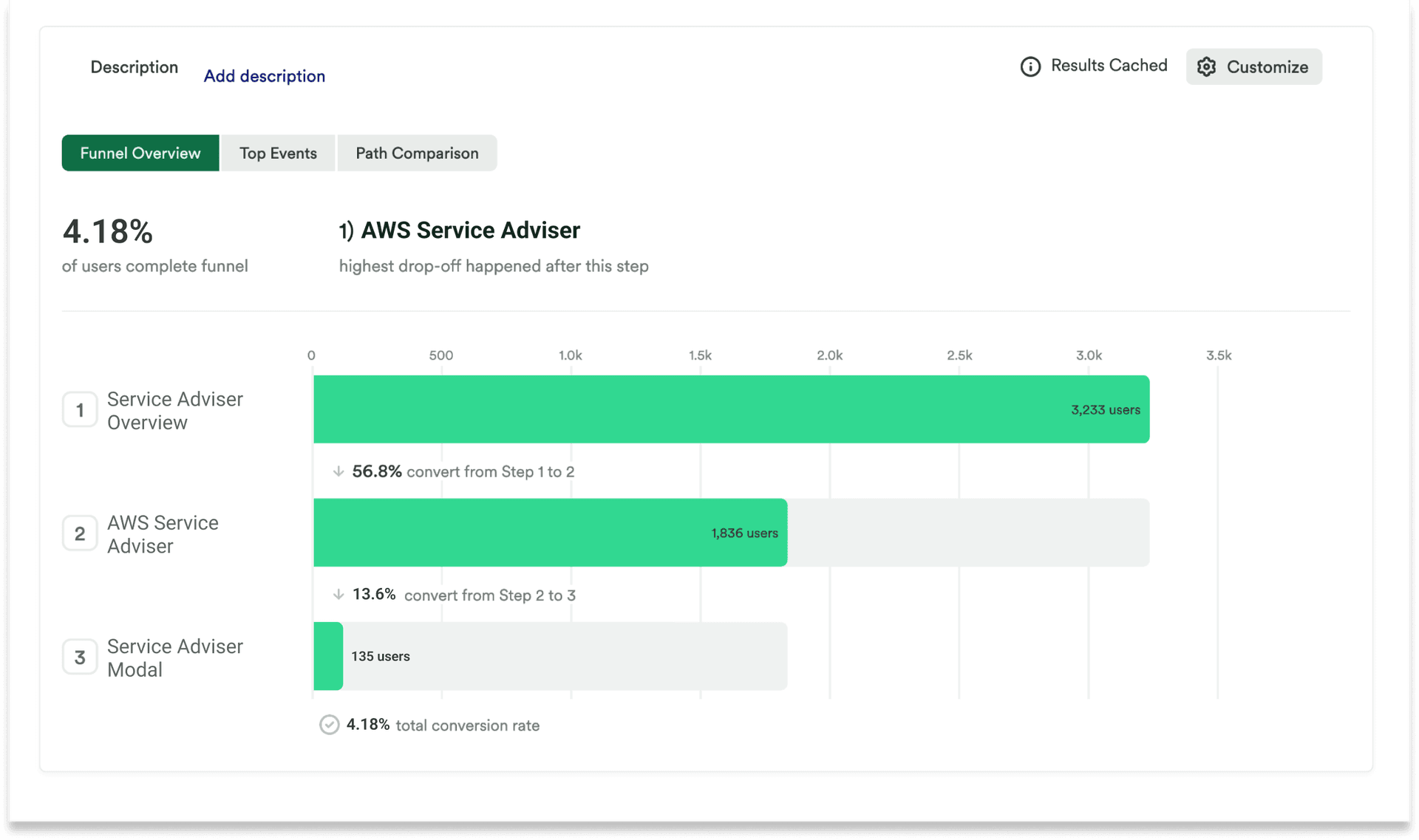Click the 3,233 users label

pyautogui.click(x=1105, y=409)
